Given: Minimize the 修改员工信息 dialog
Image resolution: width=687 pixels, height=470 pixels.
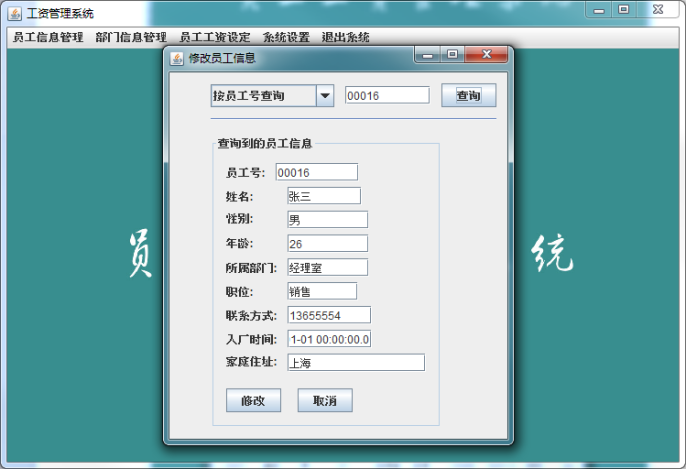Looking at the screenshot, I should (427, 55).
